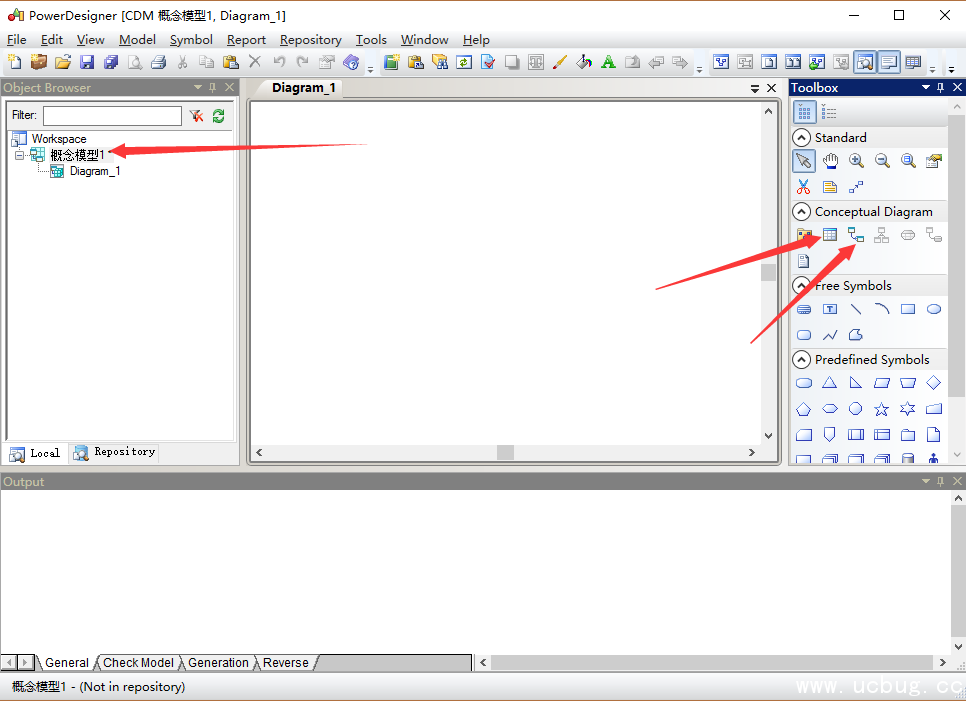Select the star predefined symbol
This screenshot has width=966, height=701.
[882, 409]
